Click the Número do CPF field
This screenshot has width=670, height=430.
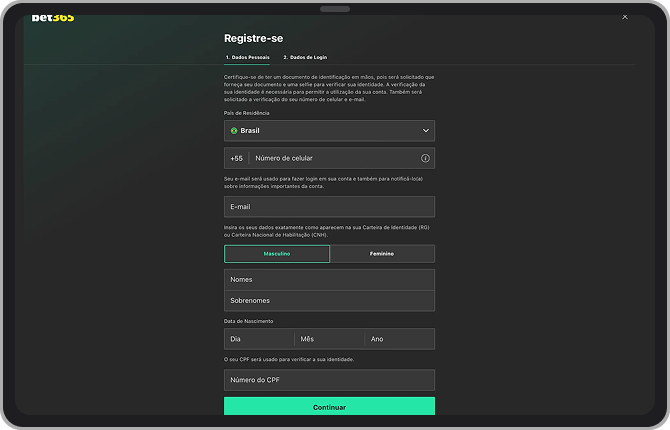pos(329,380)
